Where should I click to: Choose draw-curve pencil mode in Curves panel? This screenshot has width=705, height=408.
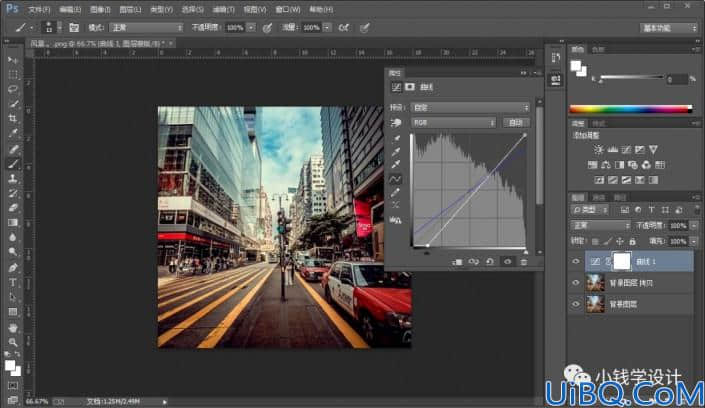tap(395, 193)
